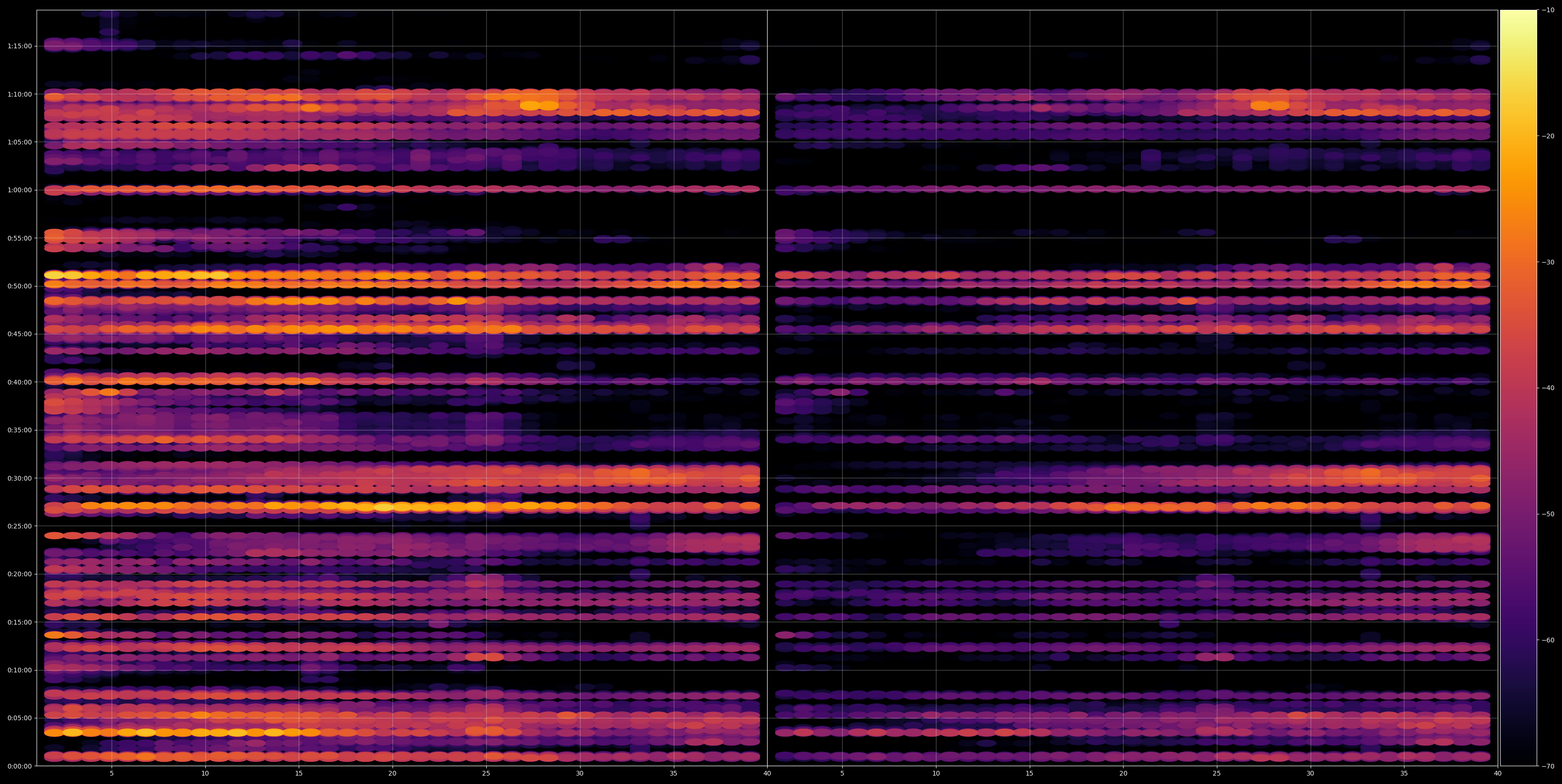Viewport: 1562px width, 784px height.
Task: Click the 0:45:00 time axis label
Action: click(19, 334)
